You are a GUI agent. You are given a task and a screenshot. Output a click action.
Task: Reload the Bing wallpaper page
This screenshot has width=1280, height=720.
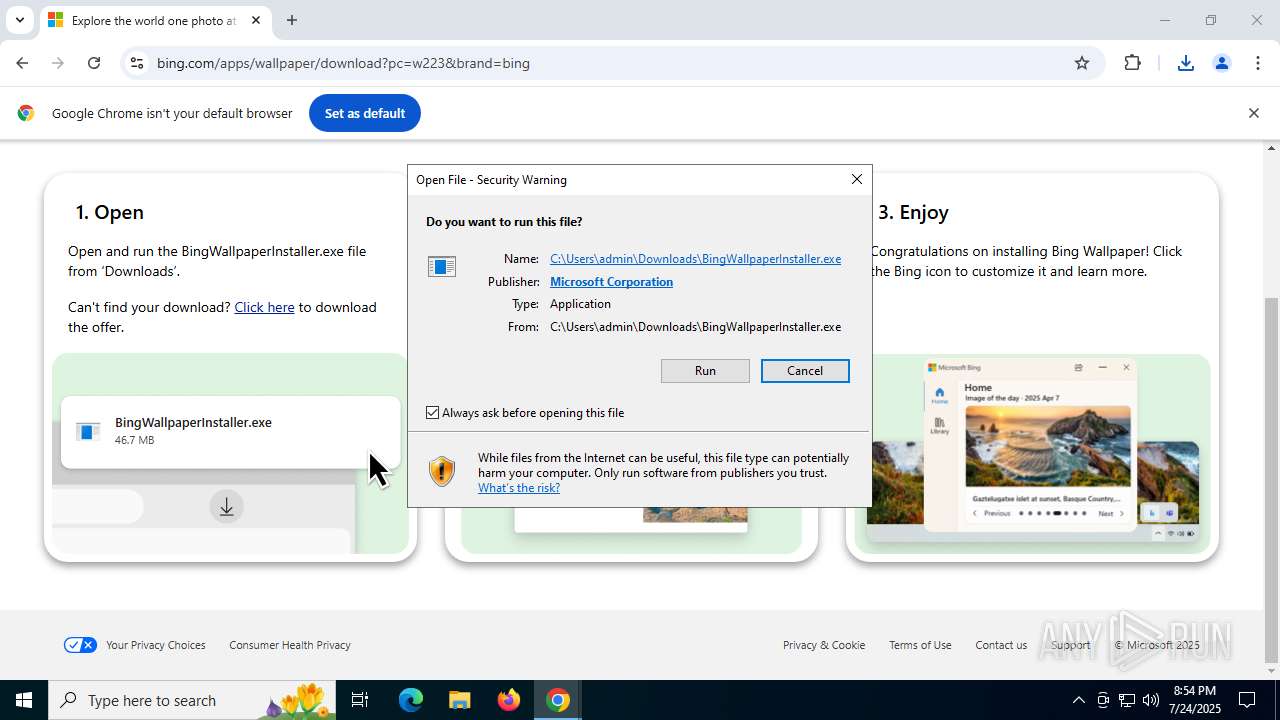94,63
